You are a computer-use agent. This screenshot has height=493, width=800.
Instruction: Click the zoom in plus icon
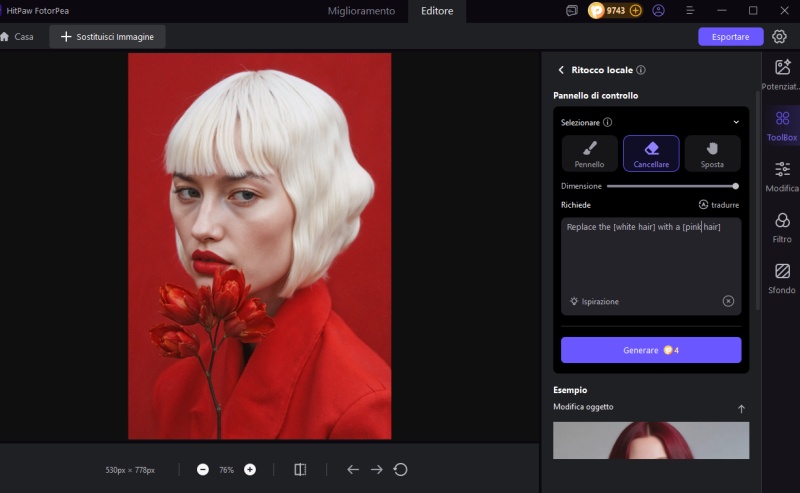coord(250,469)
